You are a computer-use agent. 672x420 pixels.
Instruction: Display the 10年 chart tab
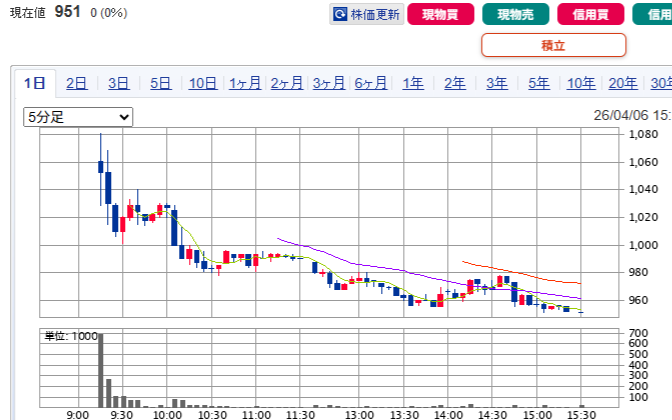pyautogui.click(x=581, y=83)
